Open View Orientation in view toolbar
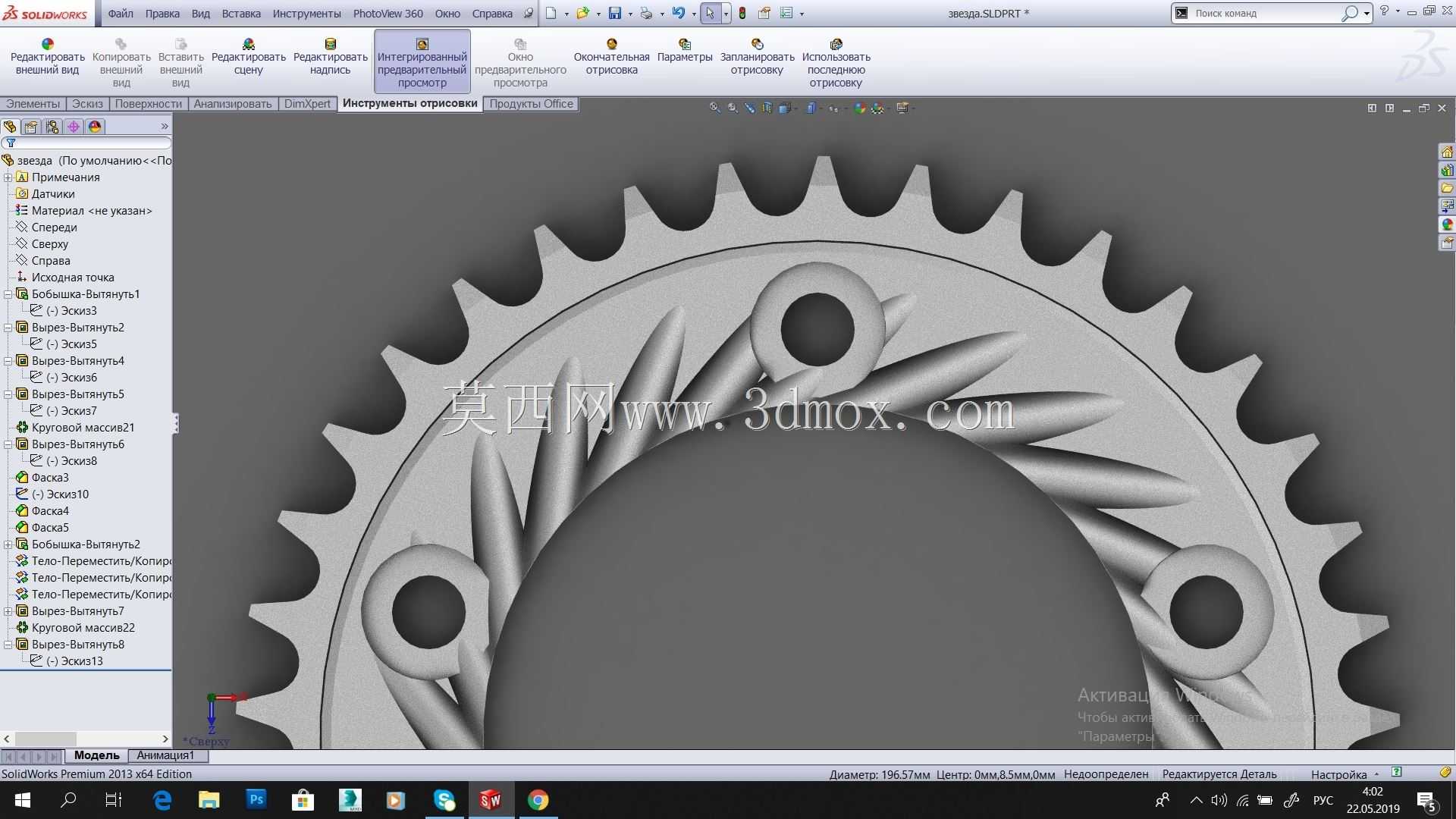Image resolution: width=1456 pixels, height=819 pixels. [x=786, y=108]
